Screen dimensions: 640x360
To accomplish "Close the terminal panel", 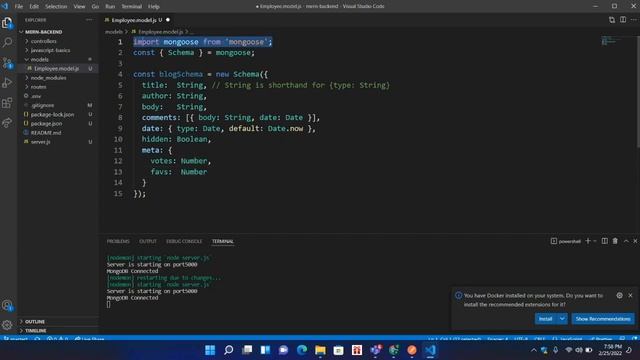I will tap(635, 241).
